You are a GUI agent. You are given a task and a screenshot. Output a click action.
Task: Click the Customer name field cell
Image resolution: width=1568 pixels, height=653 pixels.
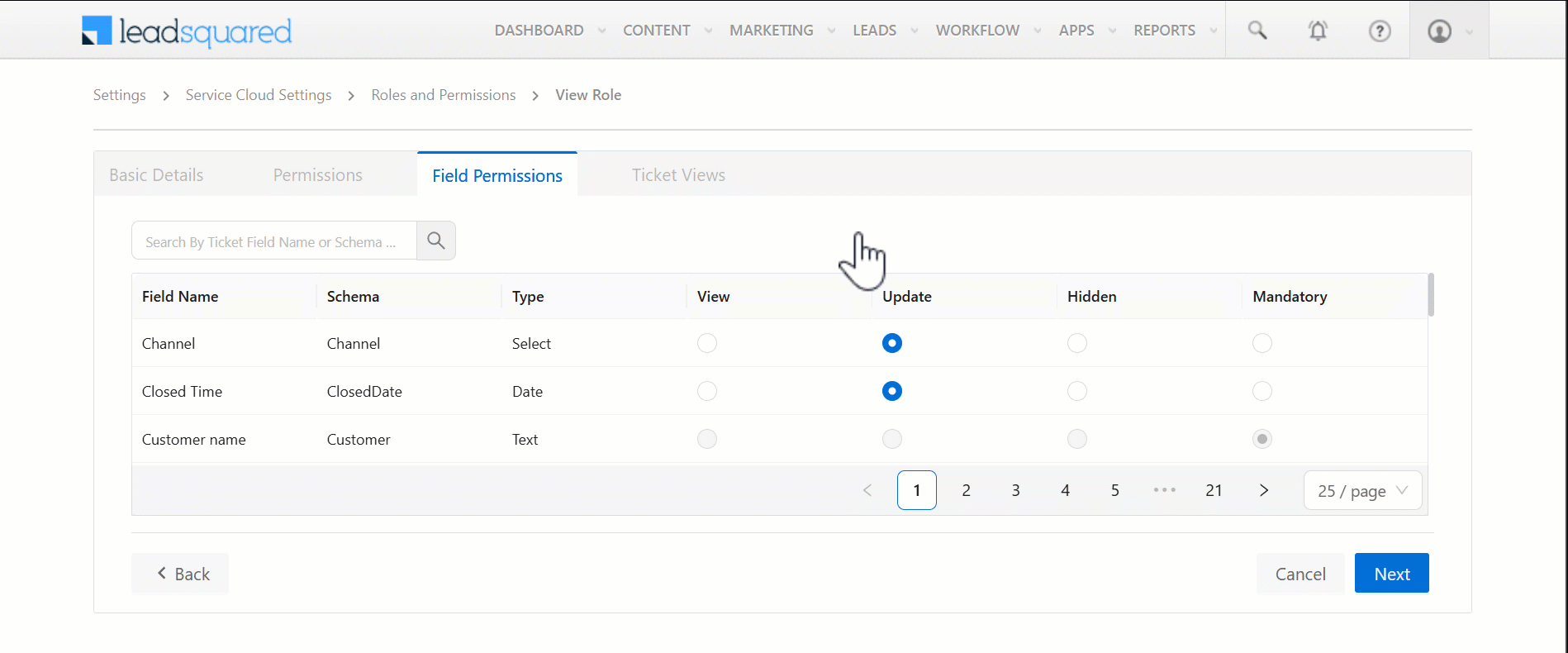(x=194, y=440)
